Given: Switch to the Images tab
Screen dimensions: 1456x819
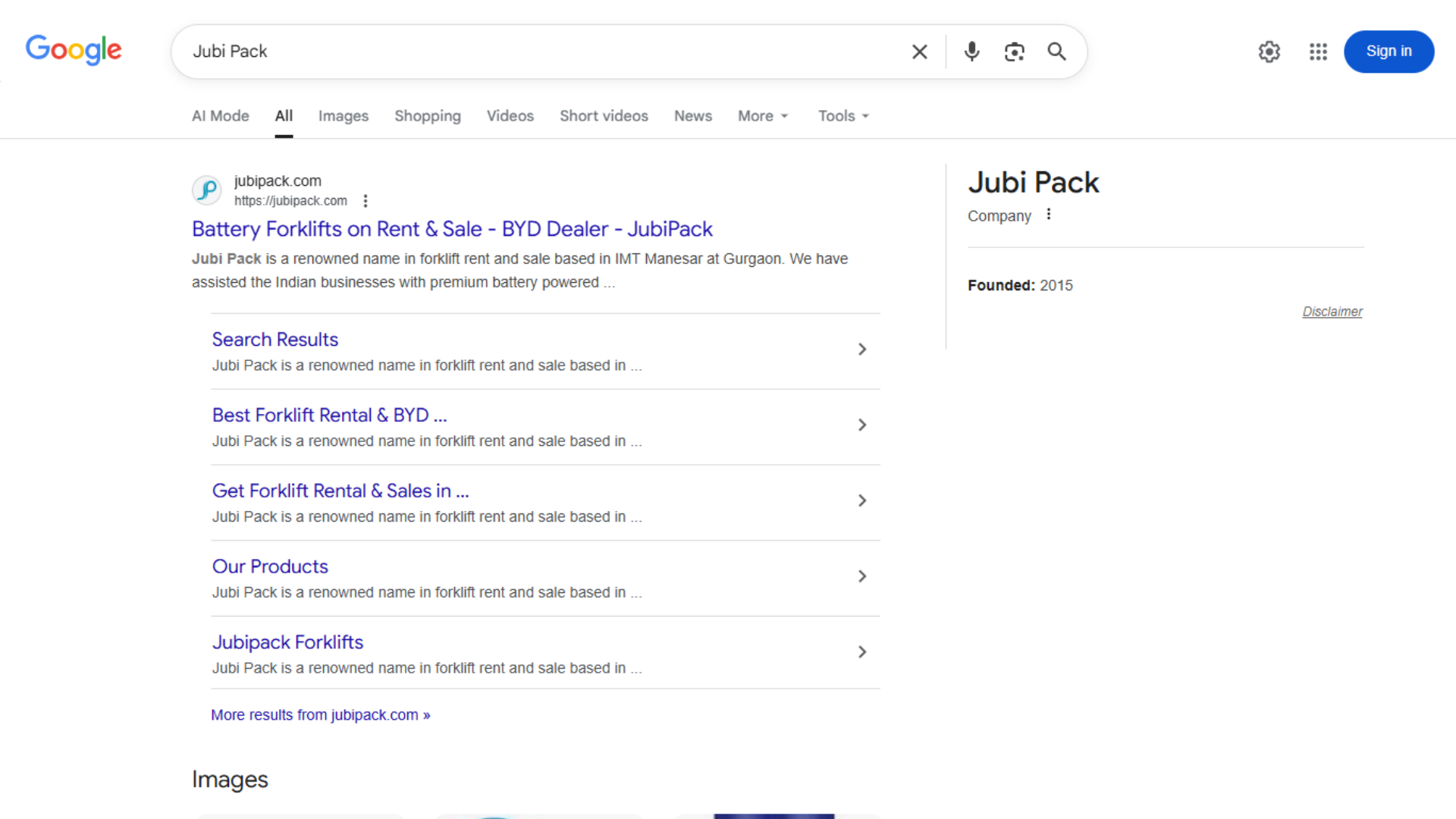Looking at the screenshot, I should [x=343, y=116].
